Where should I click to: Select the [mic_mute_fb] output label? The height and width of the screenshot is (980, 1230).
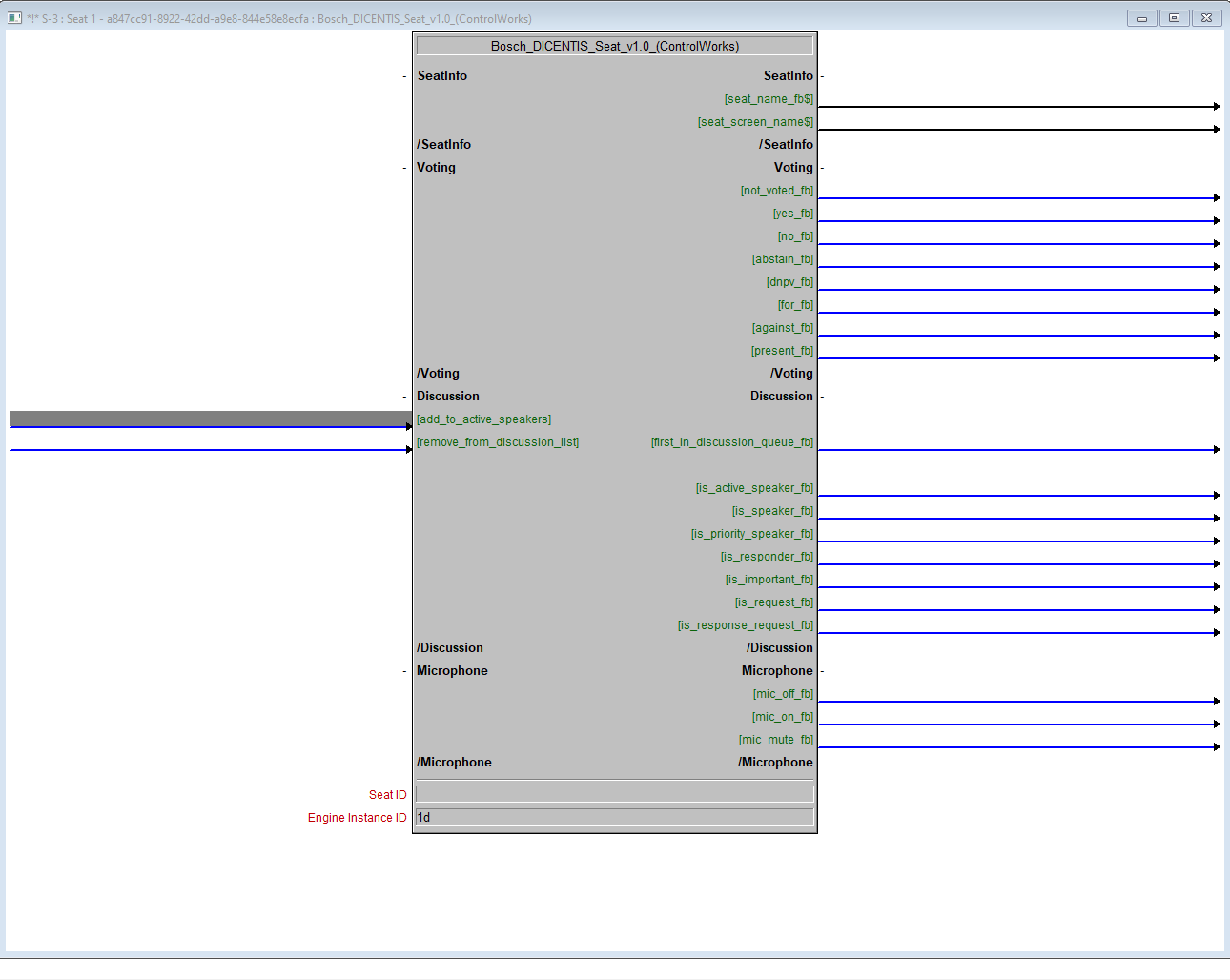(776, 740)
